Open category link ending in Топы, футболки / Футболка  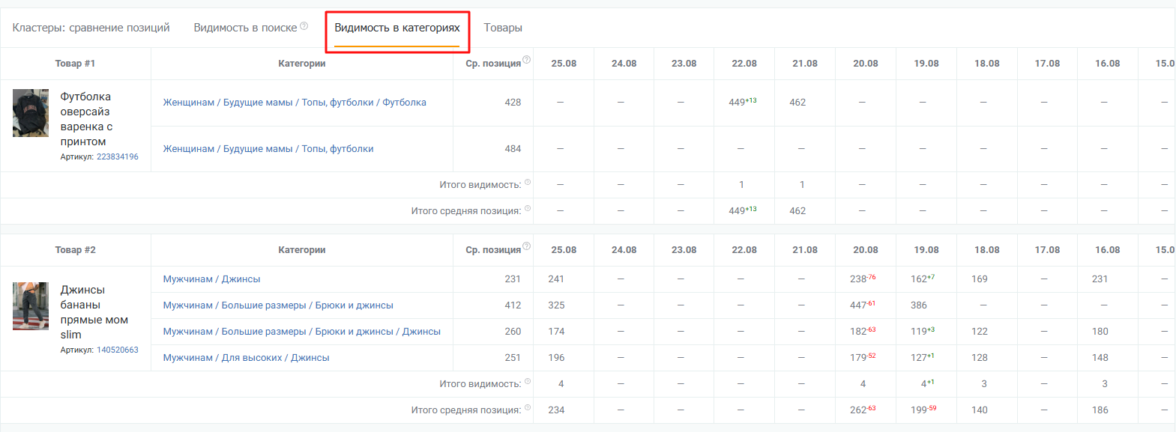pyautogui.click(x=294, y=102)
